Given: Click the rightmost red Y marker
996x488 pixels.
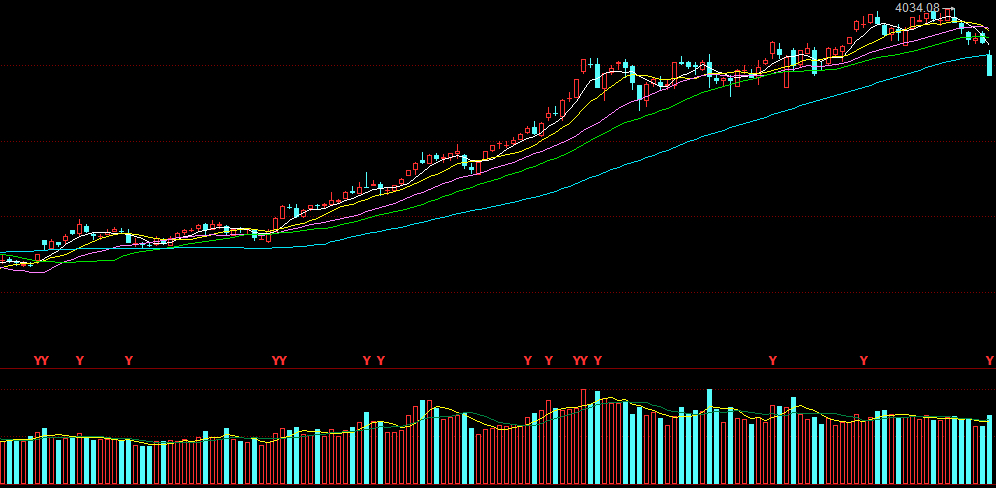Looking at the screenshot, I should (988, 360).
